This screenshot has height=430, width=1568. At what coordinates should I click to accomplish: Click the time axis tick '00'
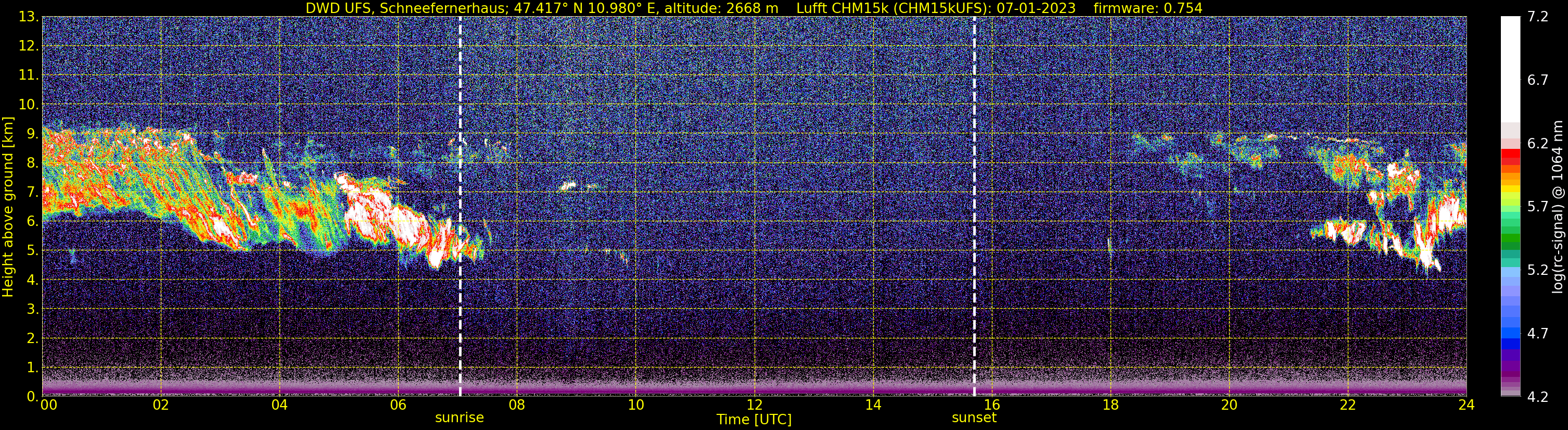tap(49, 405)
